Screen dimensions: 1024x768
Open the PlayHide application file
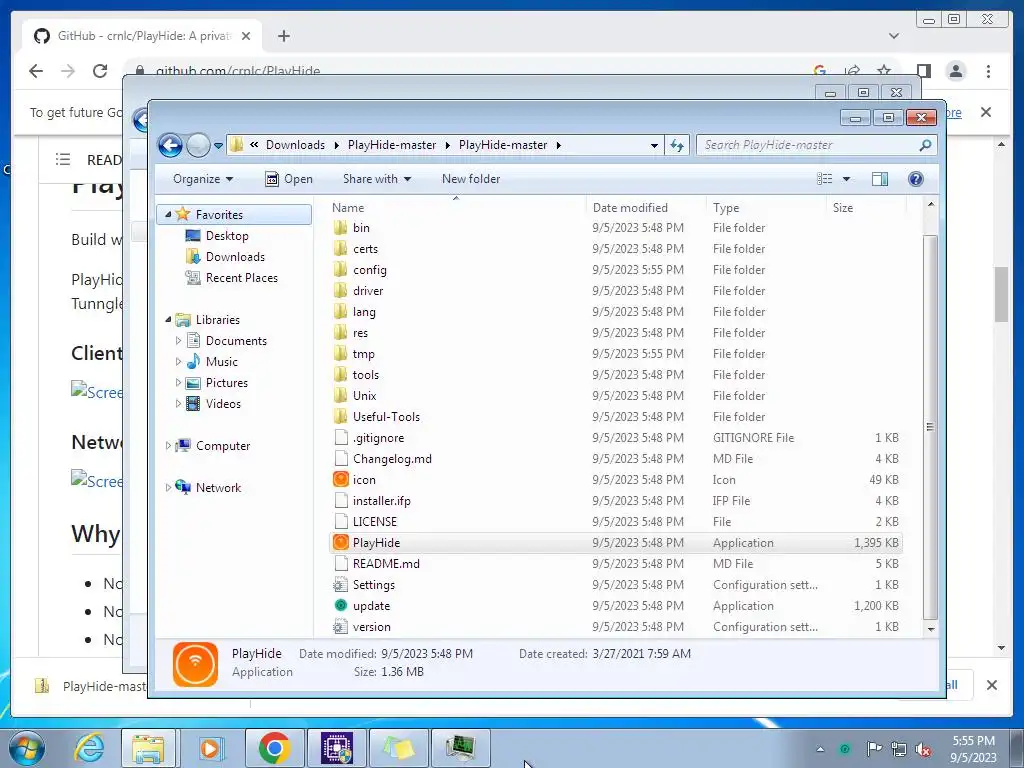tap(376, 543)
